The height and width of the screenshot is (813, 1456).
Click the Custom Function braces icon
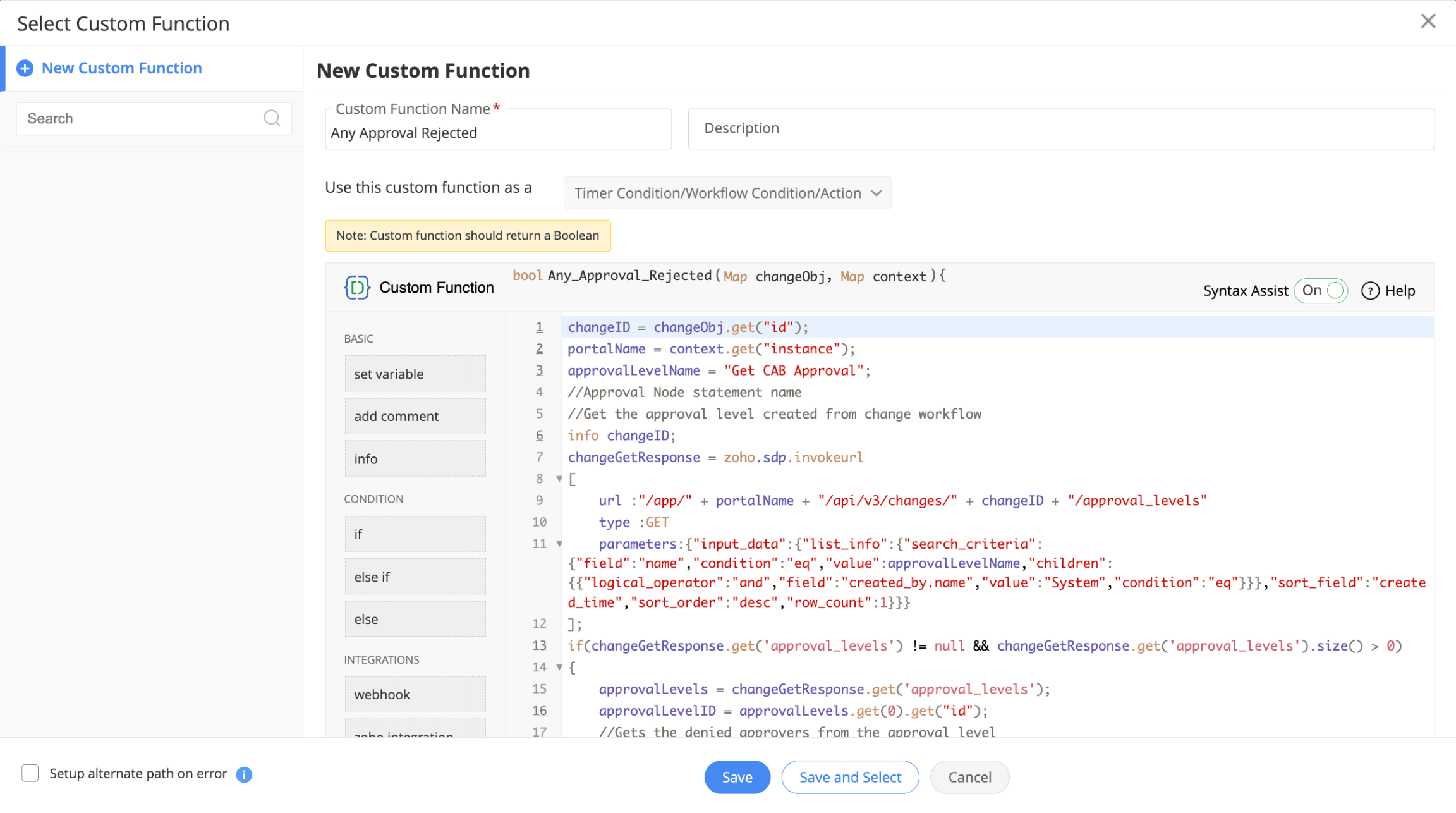[x=356, y=288]
